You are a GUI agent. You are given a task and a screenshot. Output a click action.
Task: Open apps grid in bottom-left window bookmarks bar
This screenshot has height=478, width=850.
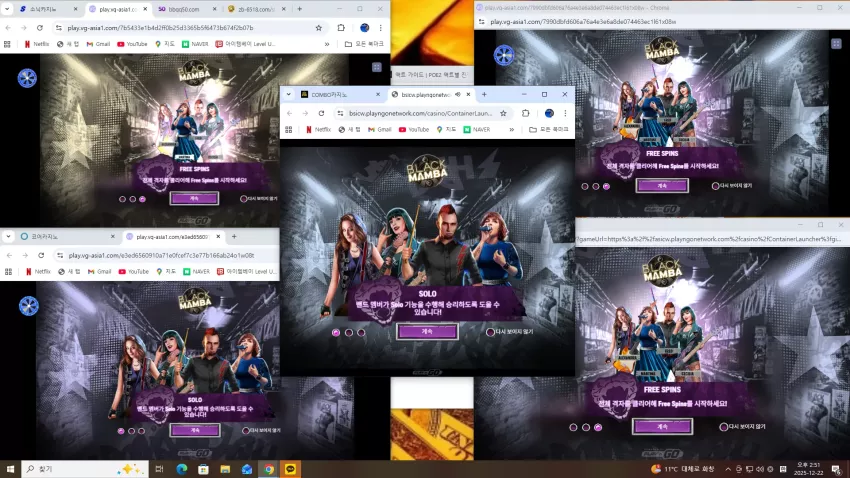click(8, 272)
